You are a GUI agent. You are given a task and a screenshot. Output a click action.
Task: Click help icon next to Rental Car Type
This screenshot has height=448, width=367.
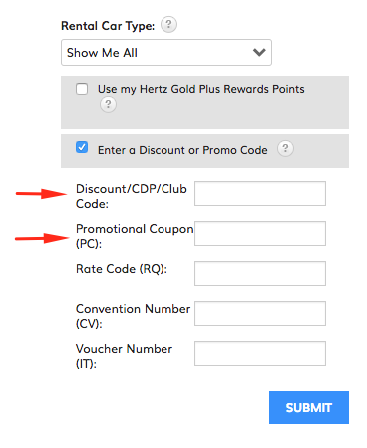[x=169, y=25]
